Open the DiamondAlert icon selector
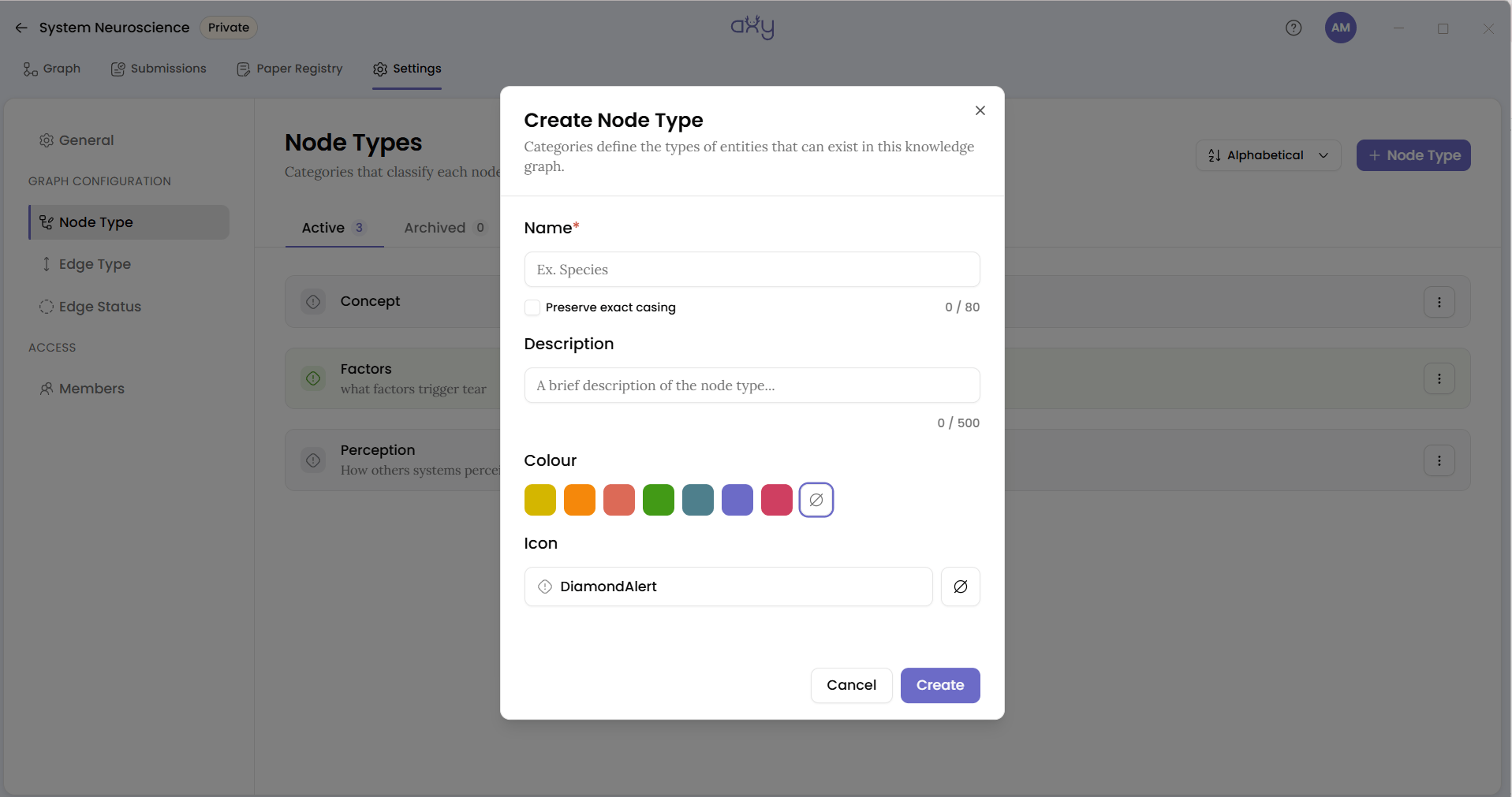 (x=728, y=587)
